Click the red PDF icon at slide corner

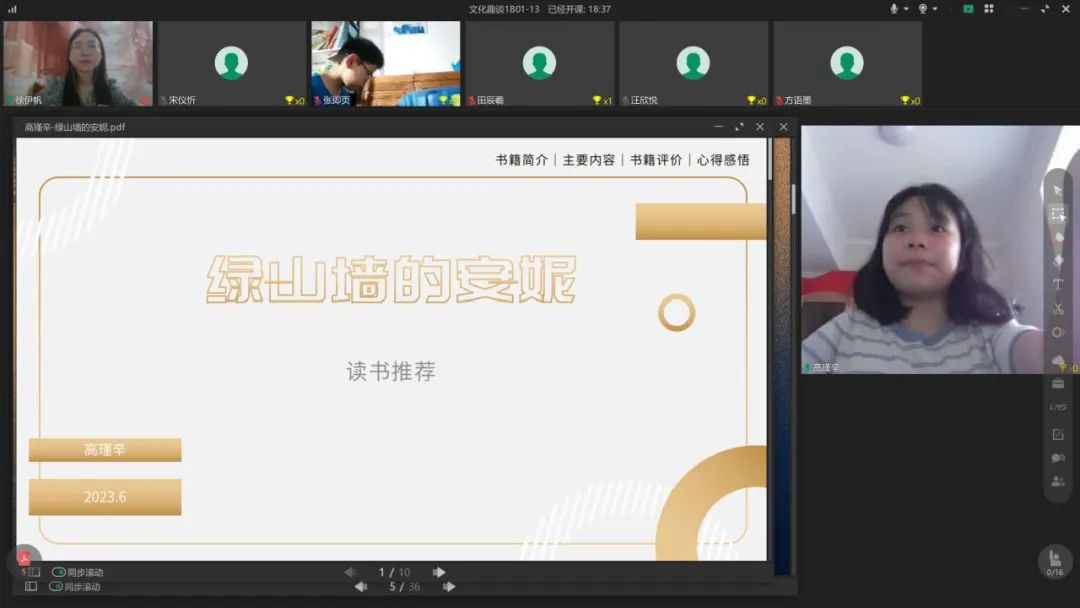coord(24,558)
